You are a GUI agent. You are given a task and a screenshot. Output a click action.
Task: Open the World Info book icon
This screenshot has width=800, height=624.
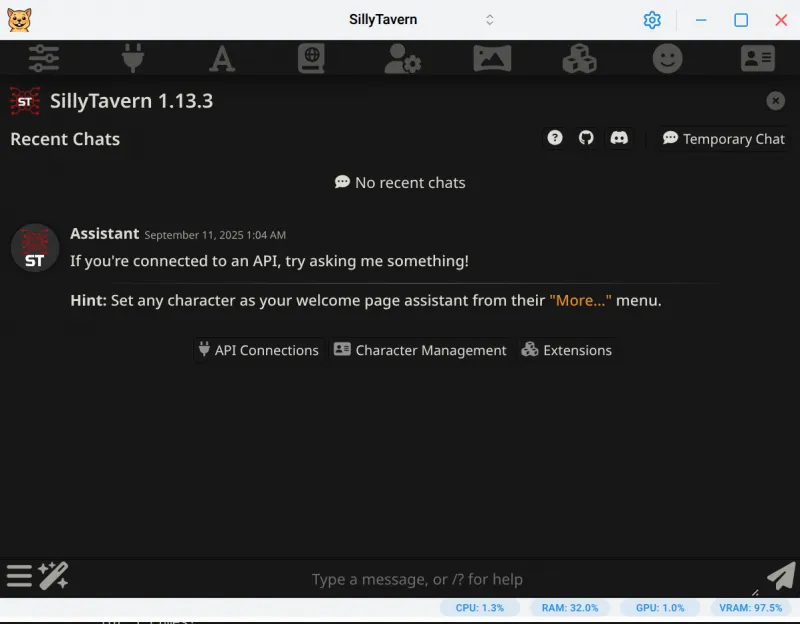311,59
